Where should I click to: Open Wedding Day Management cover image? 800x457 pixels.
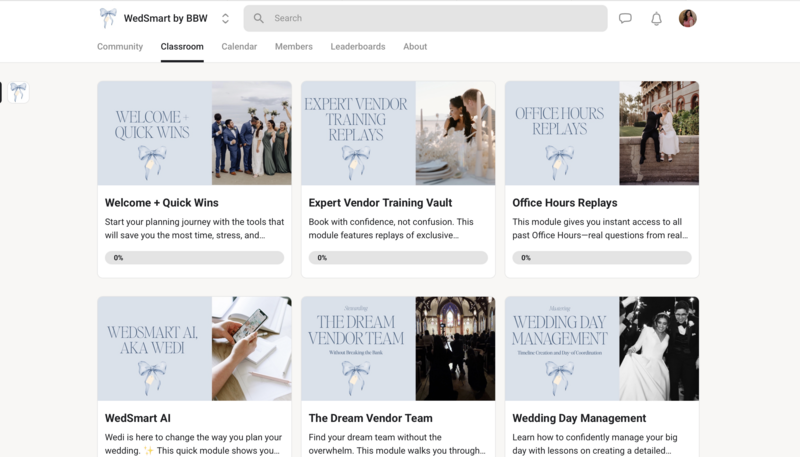point(602,348)
